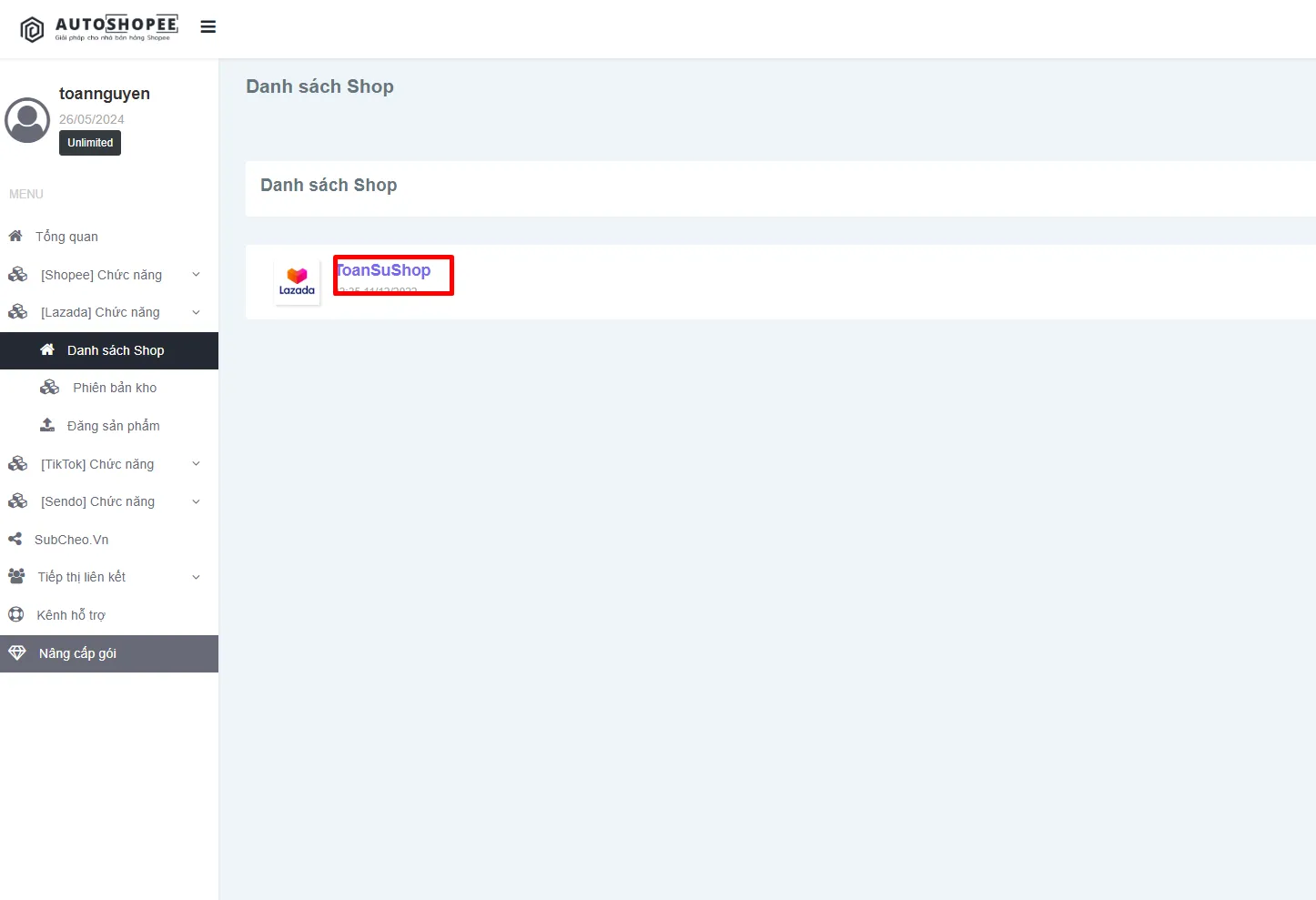Image resolution: width=1316 pixels, height=900 pixels.
Task: Collapse the [Lazada] Chức năng chevron
Action: coord(196,312)
